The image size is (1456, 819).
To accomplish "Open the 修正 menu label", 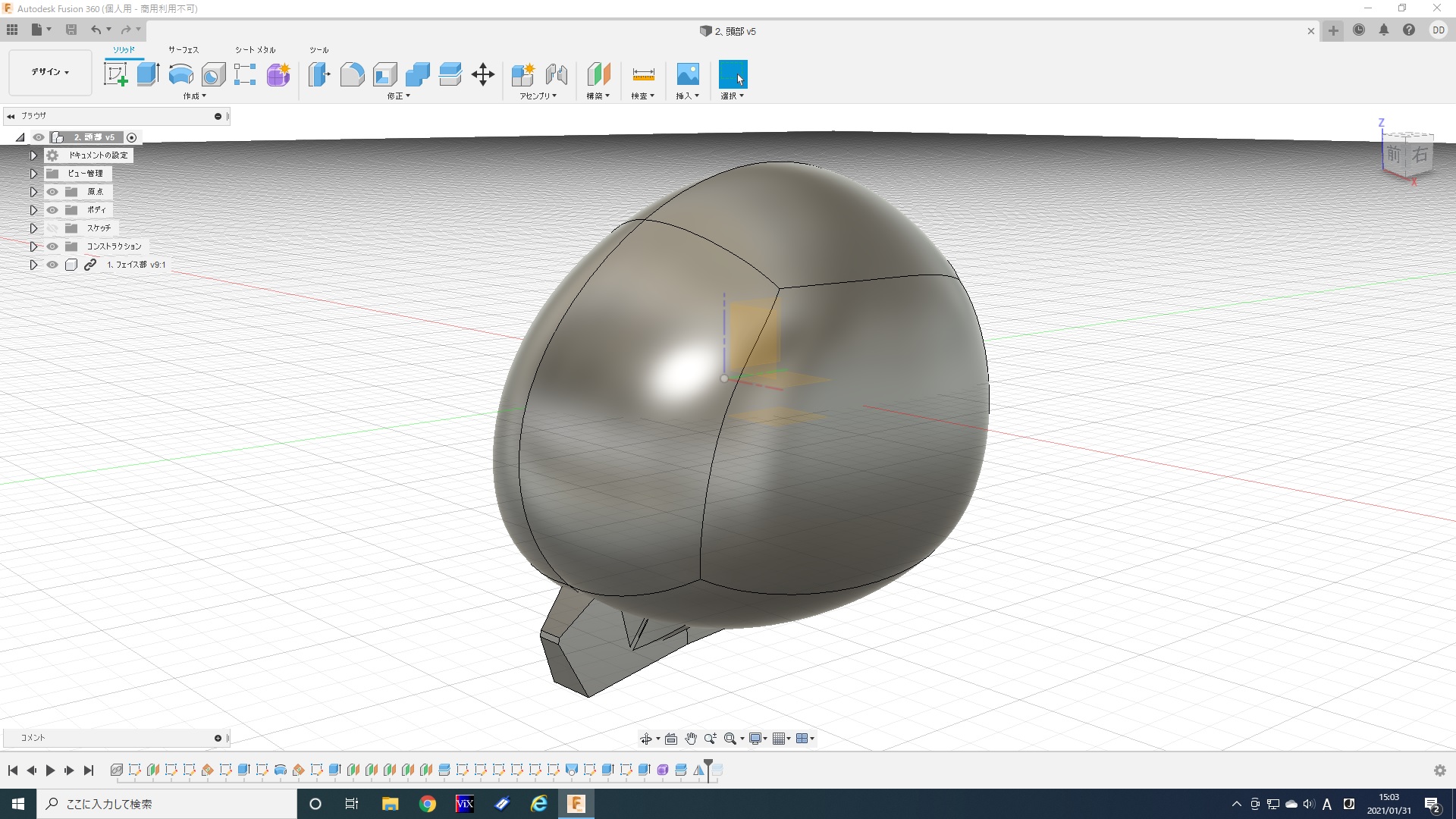I will (x=398, y=96).
